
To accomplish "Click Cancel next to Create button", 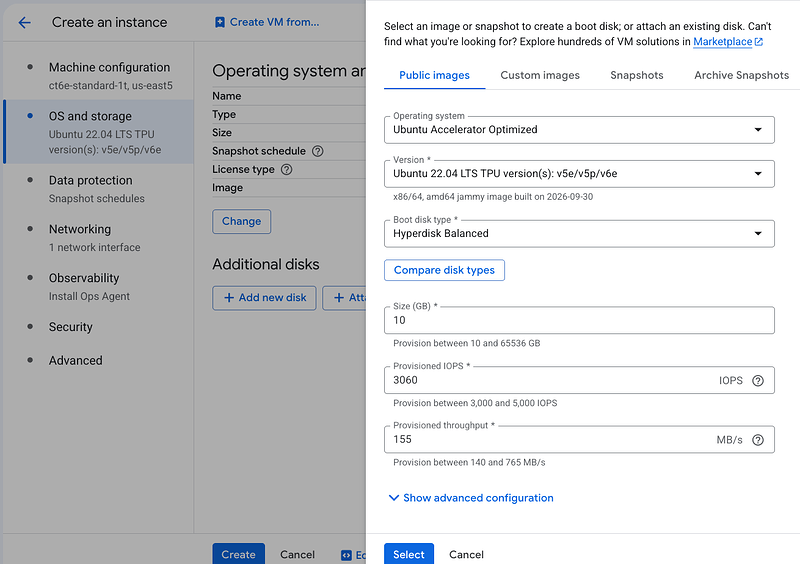I will click(297, 555).
